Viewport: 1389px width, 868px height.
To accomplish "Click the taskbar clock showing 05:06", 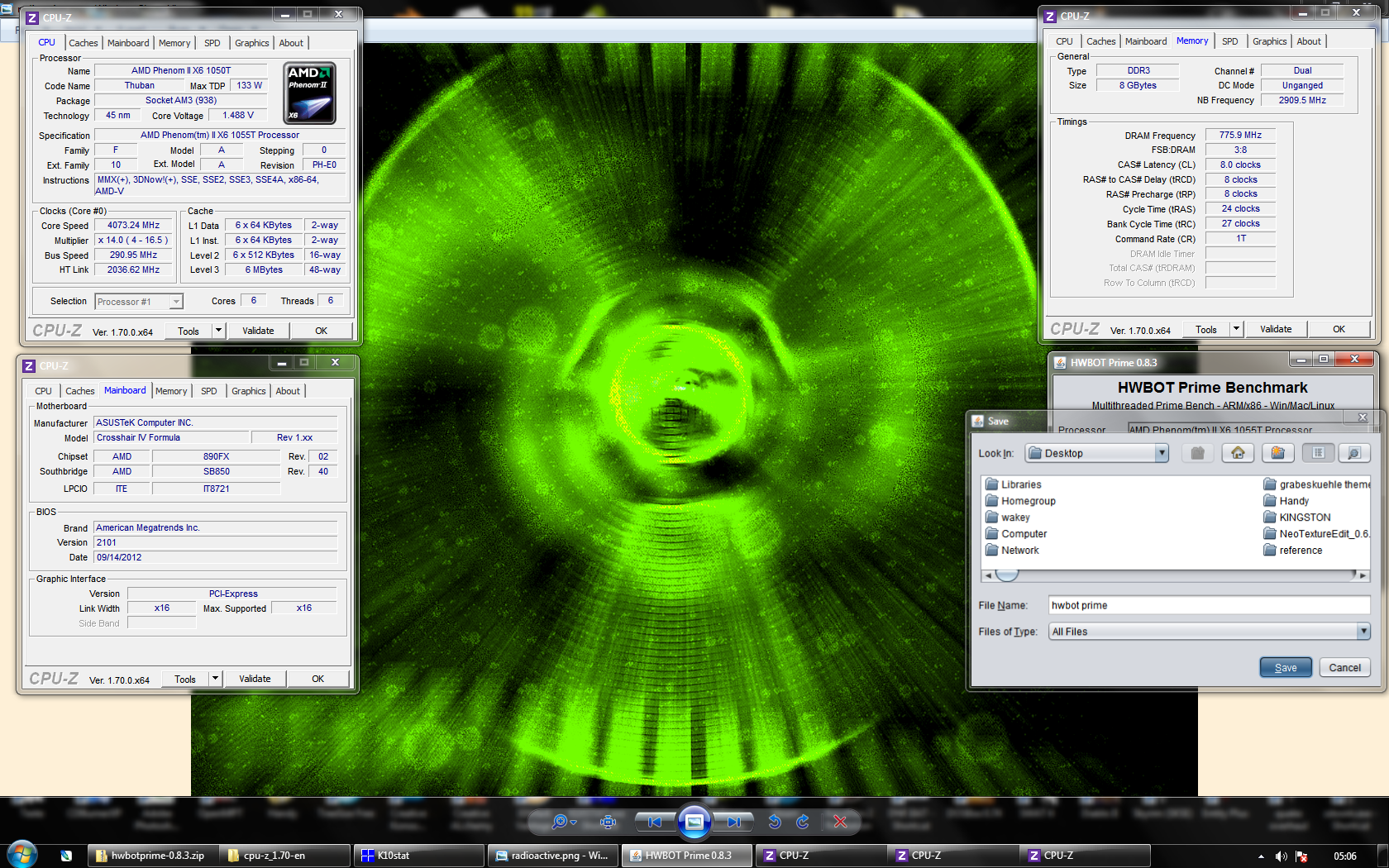I will pyautogui.click(x=1344, y=856).
